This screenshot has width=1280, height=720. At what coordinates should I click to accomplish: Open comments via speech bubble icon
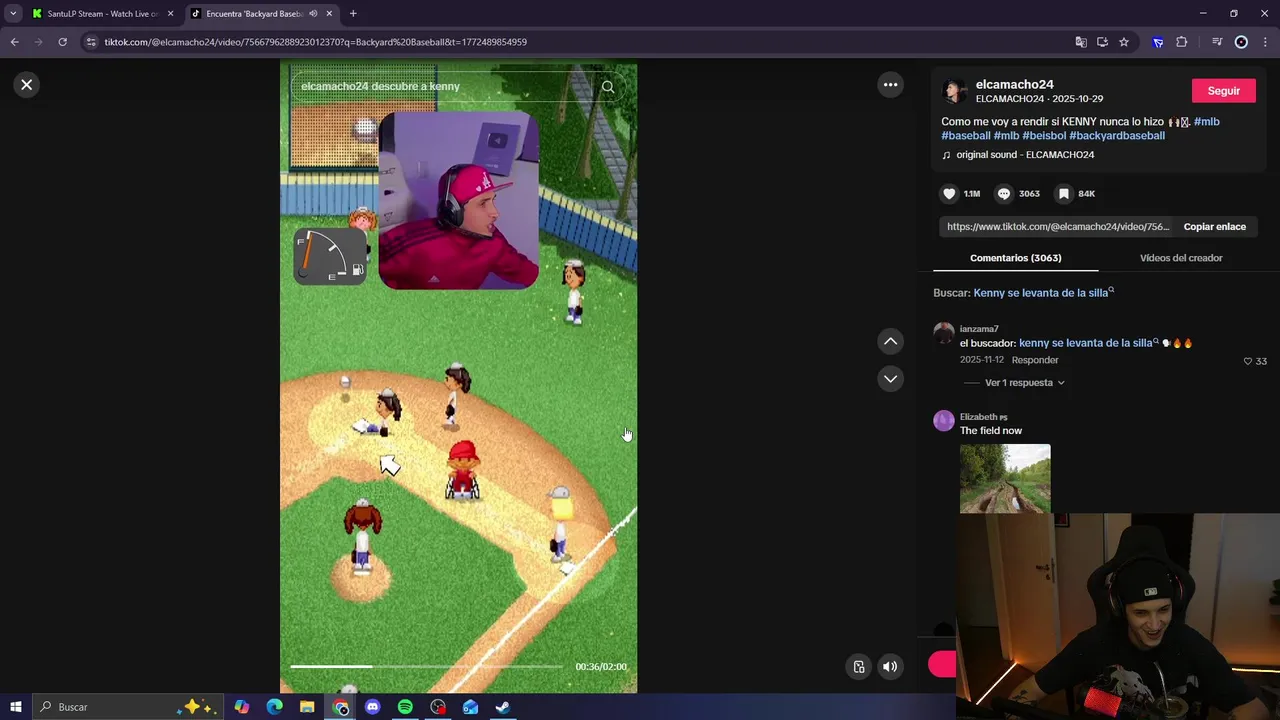[x=1004, y=194]
